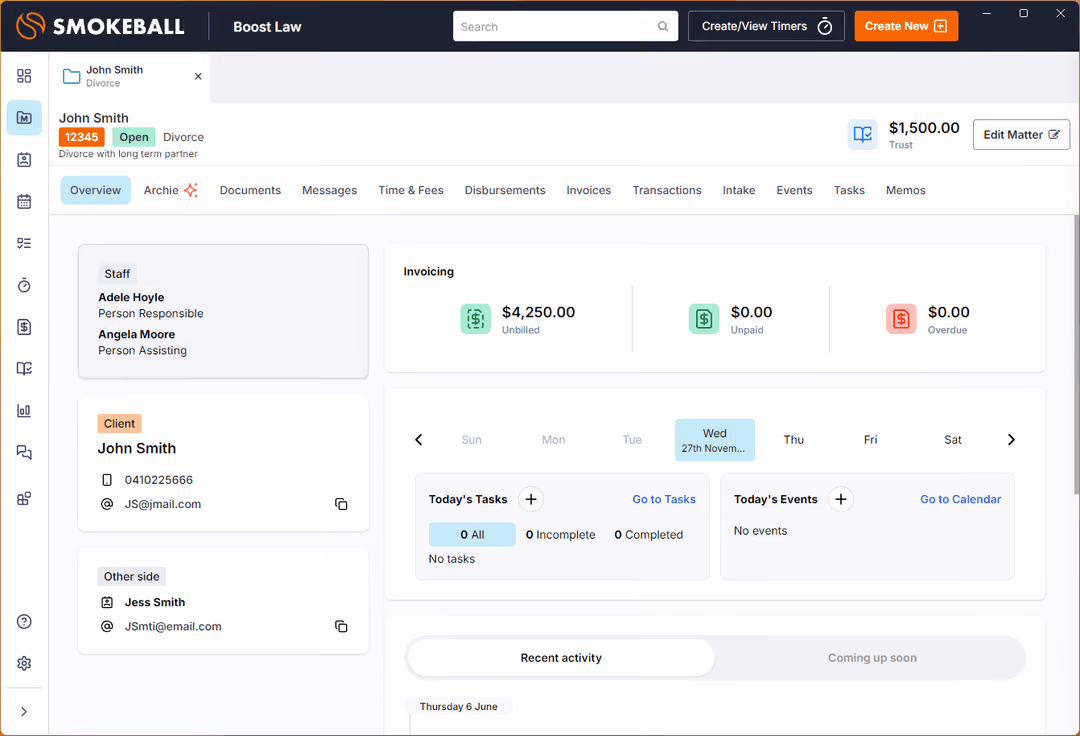Open the Help question mark icon
1080x736 pixels.
(x=24, y=622)
